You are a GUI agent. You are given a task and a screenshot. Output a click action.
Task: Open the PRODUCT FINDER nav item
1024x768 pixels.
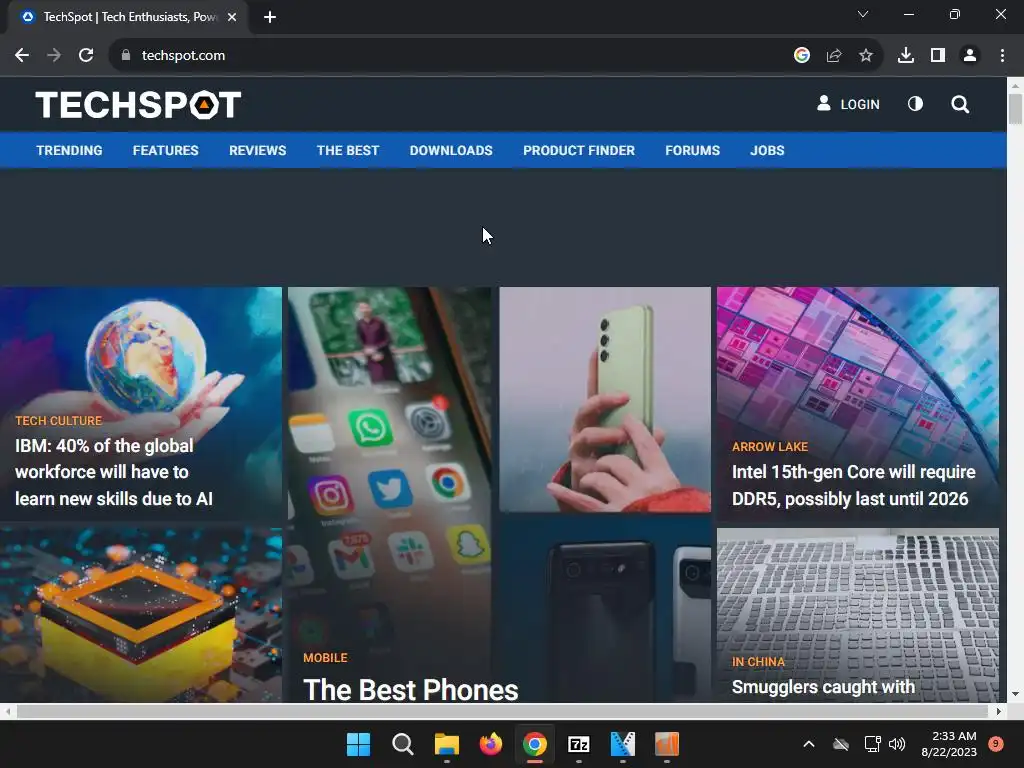point(579,150)
